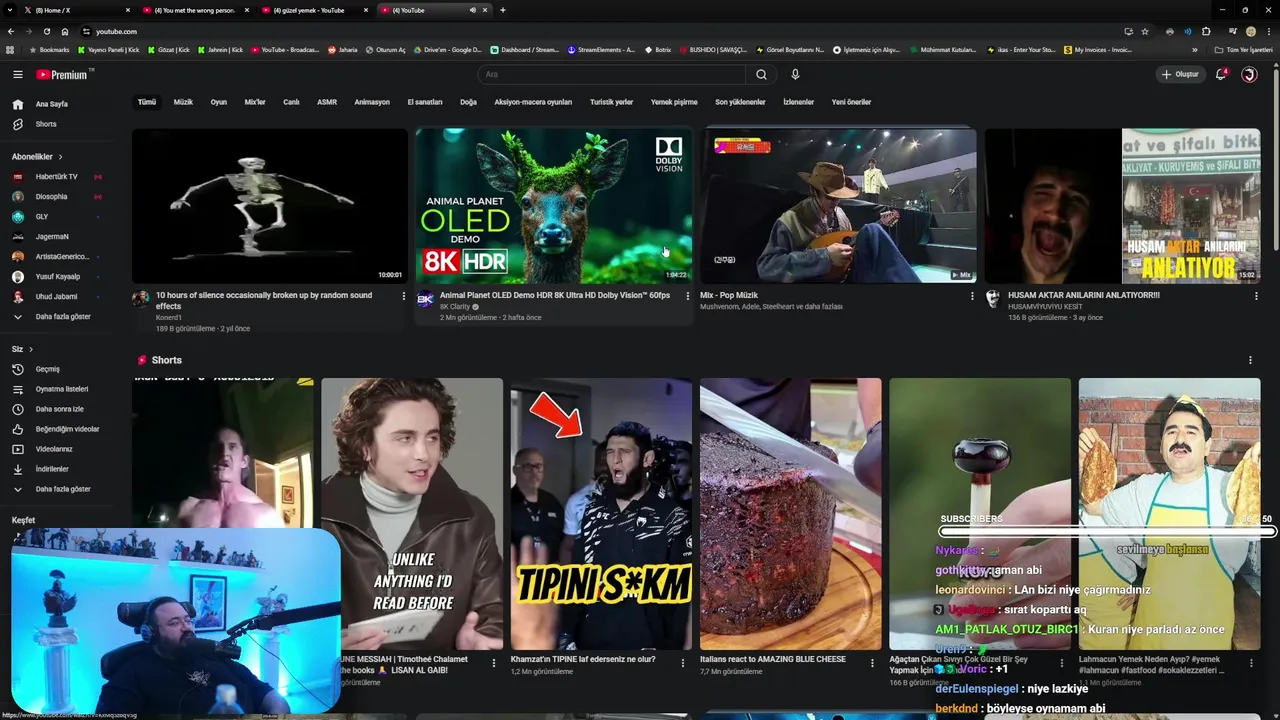The width and height of the screenshot is (1280, 720).
Task: Open the 8K Clarity channel link
Action: click(455, 307)
